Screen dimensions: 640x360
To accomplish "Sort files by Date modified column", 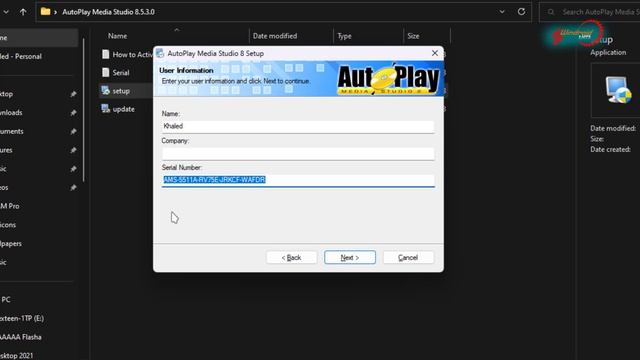I will click(275, 36).
